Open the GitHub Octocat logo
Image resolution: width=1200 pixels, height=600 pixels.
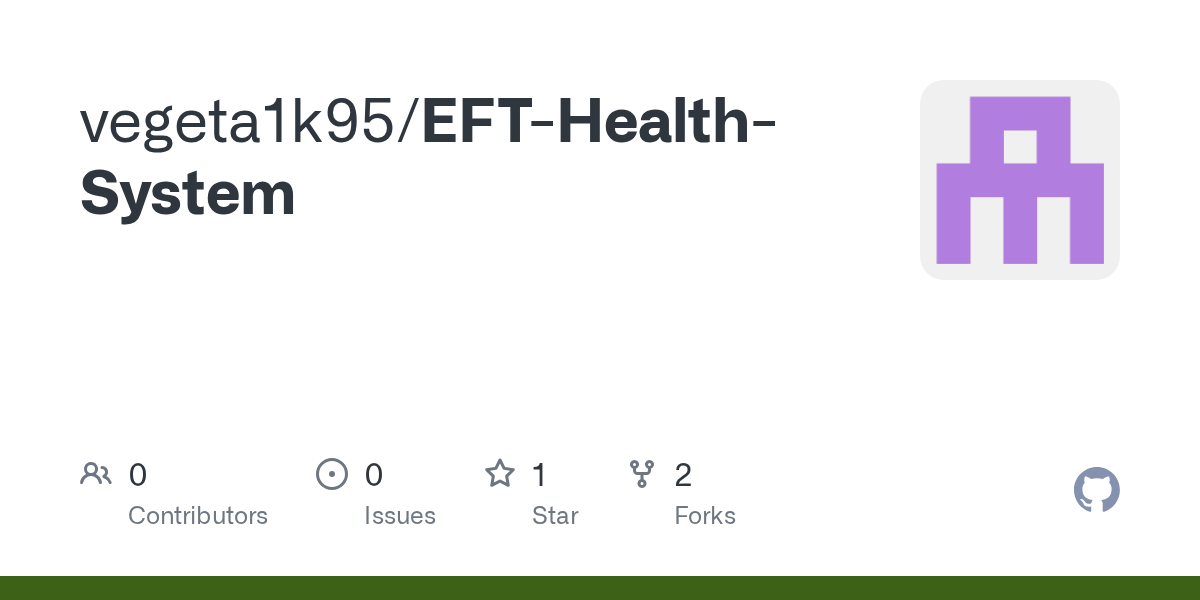pyautogui.click(x=1097, y=490)
